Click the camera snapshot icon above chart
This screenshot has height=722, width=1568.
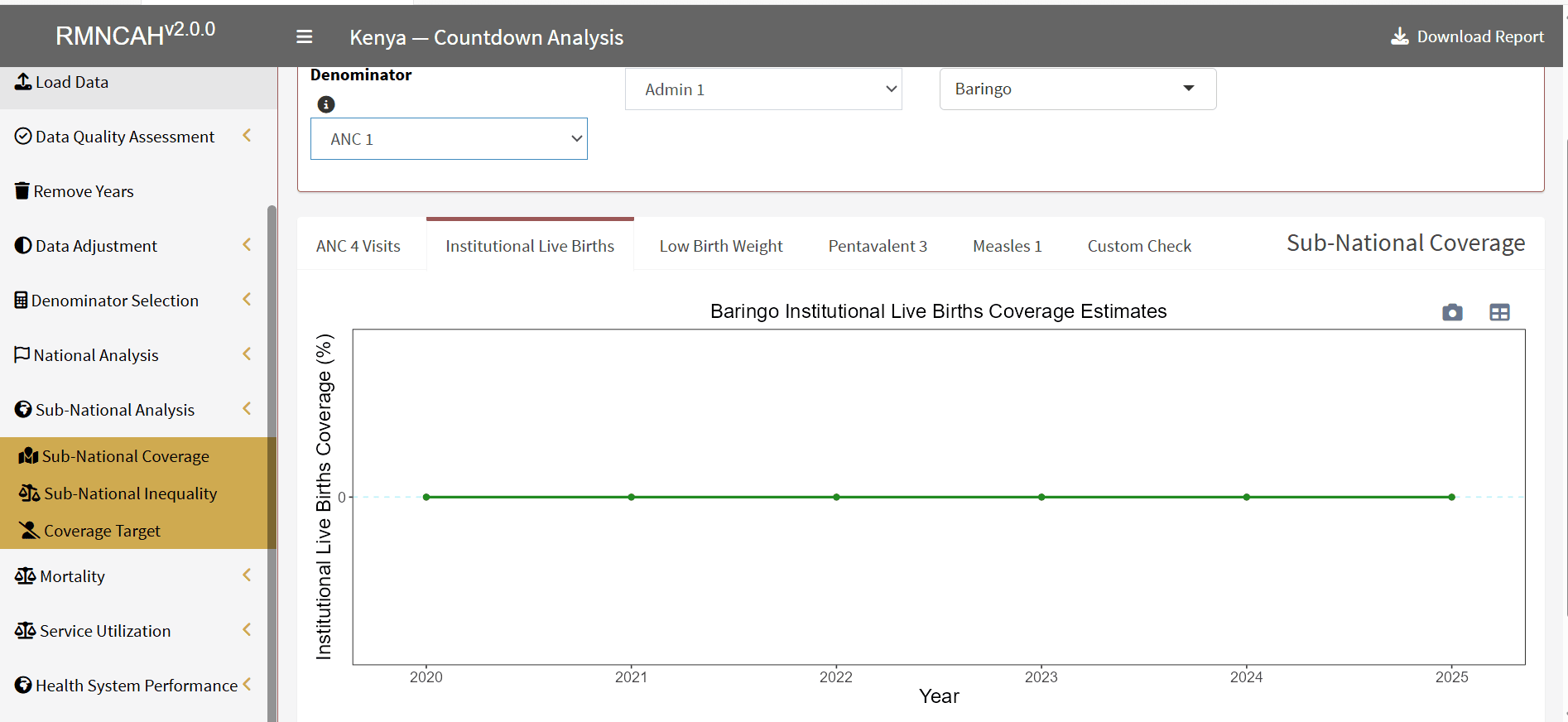(x=1452, y=312)
